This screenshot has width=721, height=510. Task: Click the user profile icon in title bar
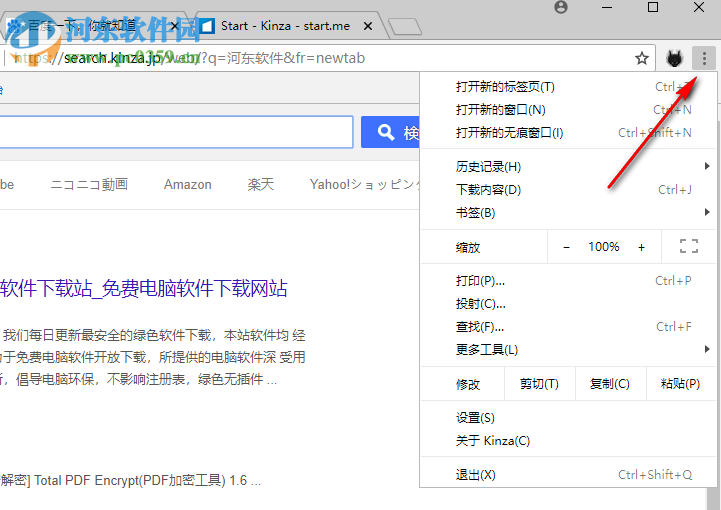561,7
